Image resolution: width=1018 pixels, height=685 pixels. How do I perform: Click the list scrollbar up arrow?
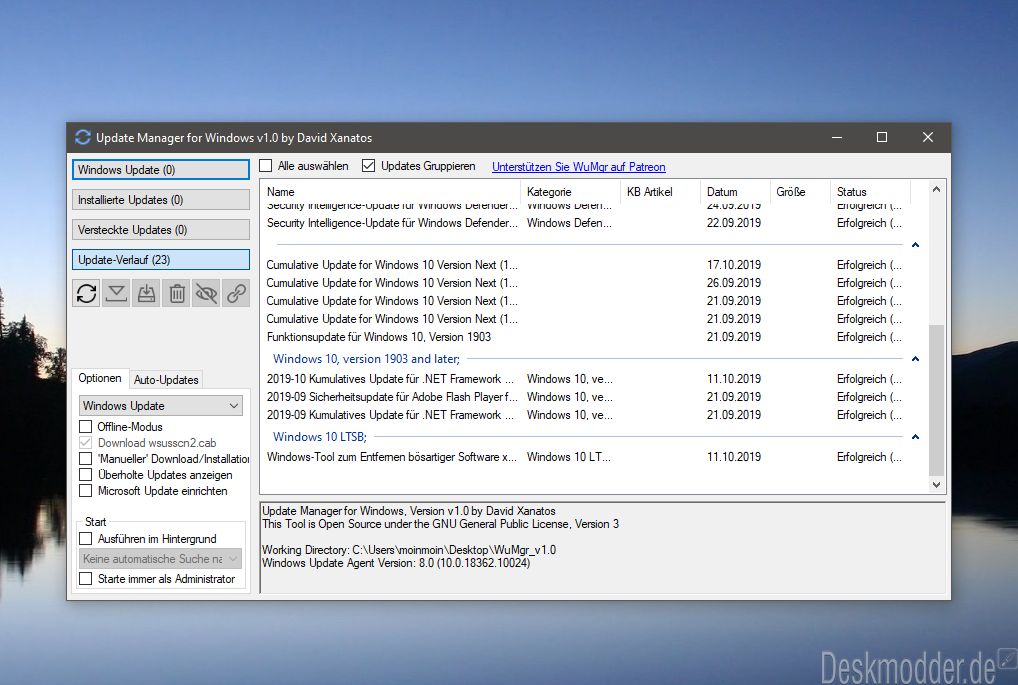[x=936, y=190]
